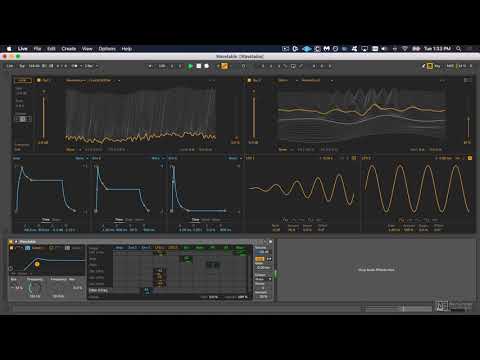The height and width of the screenshot is (360, 480).
Task: Select the Sub oscillator tab
Action: pos(22,80)
